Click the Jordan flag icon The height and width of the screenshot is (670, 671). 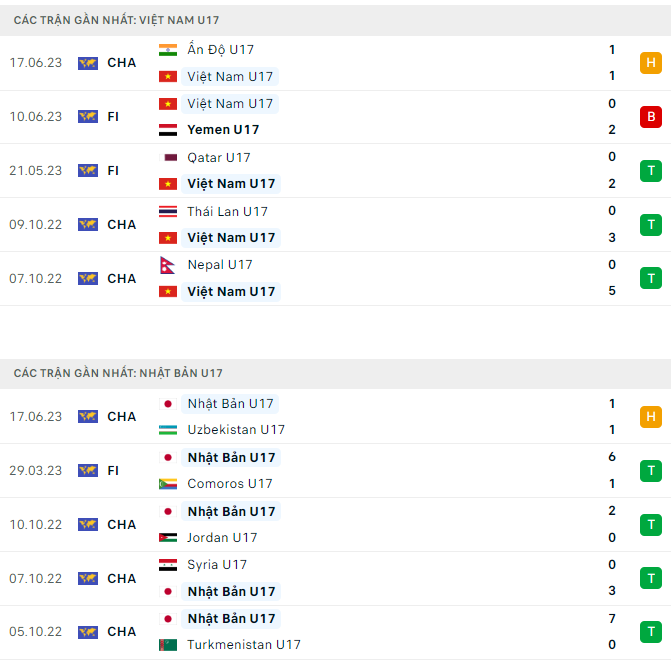pos(168,538)
